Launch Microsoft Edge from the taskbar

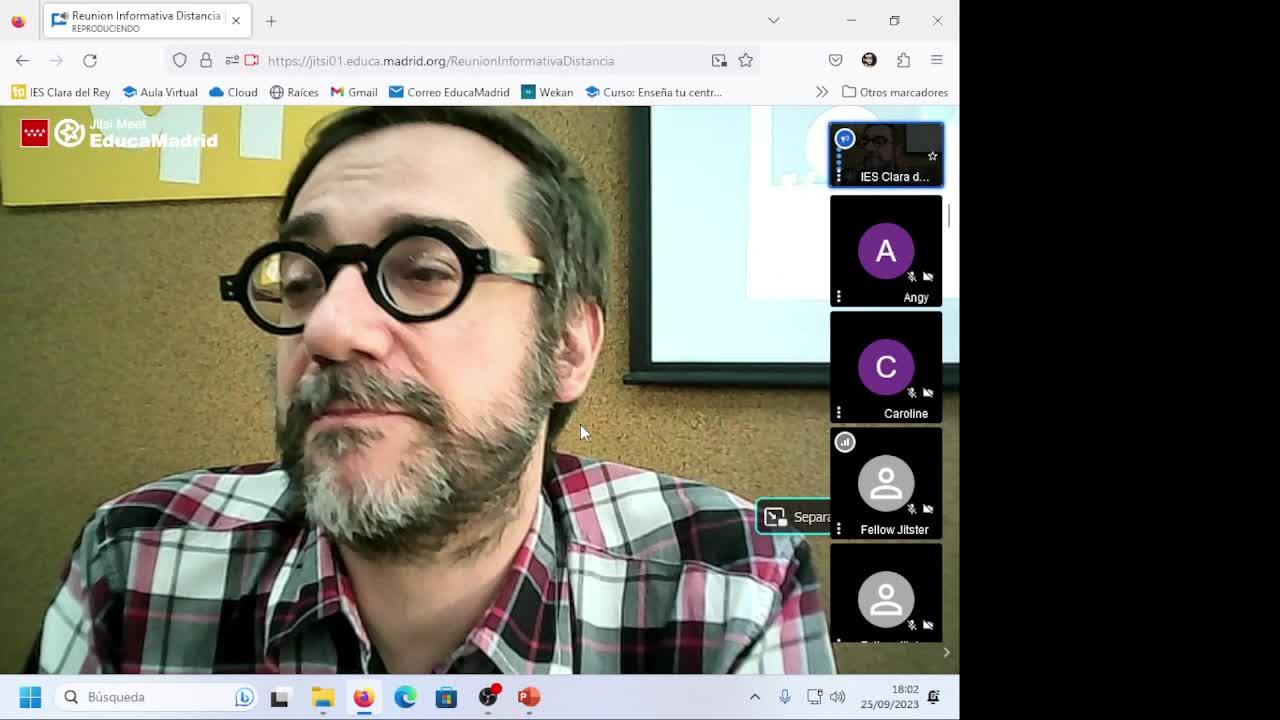(x=405, y=697)
